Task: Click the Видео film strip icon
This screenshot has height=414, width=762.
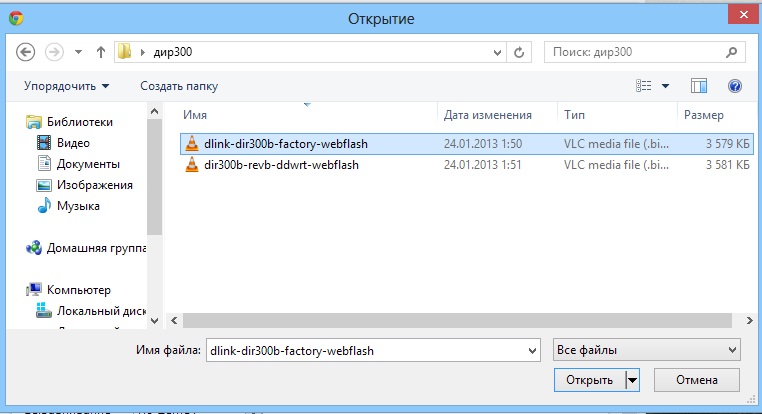Action: (44, 143)
